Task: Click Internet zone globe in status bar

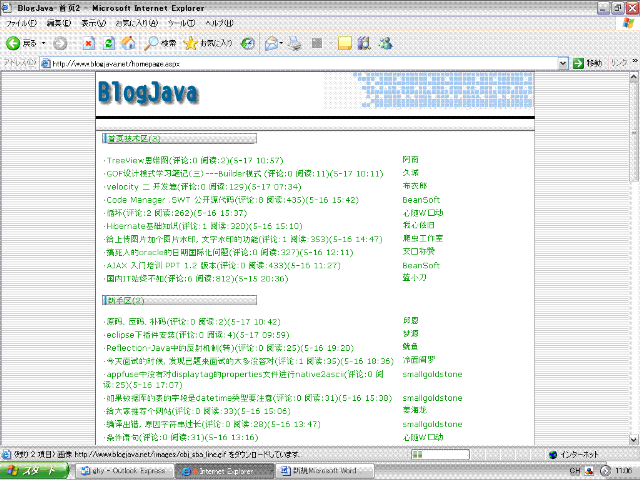Action: [x=553, y=454]
